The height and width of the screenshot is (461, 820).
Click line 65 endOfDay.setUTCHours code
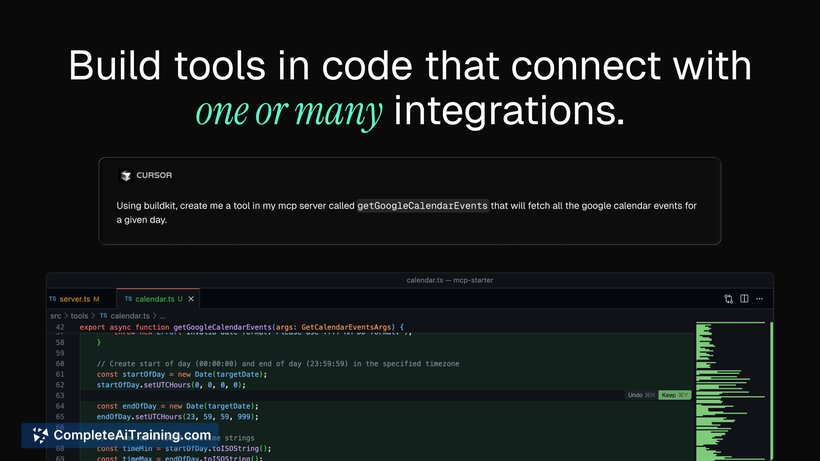(177, 417)
